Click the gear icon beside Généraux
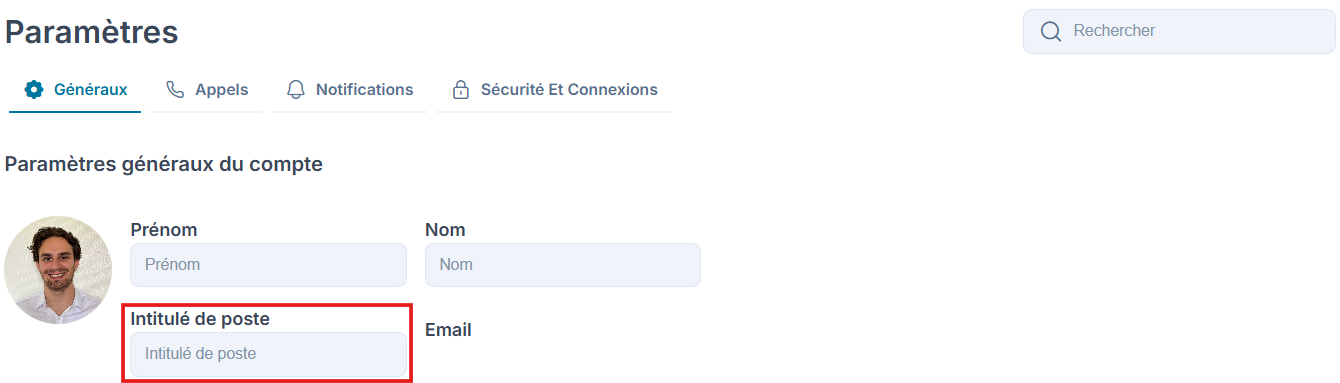Screen dimensions: 1340x383 [34, 90]
